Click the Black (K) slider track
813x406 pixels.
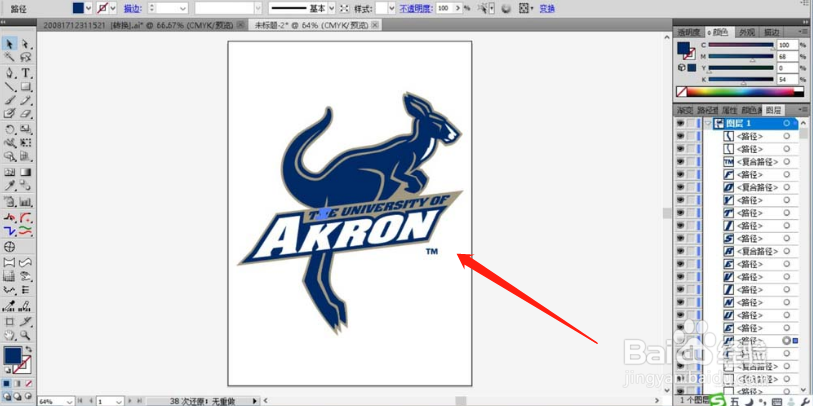click(x=740, y=79)
